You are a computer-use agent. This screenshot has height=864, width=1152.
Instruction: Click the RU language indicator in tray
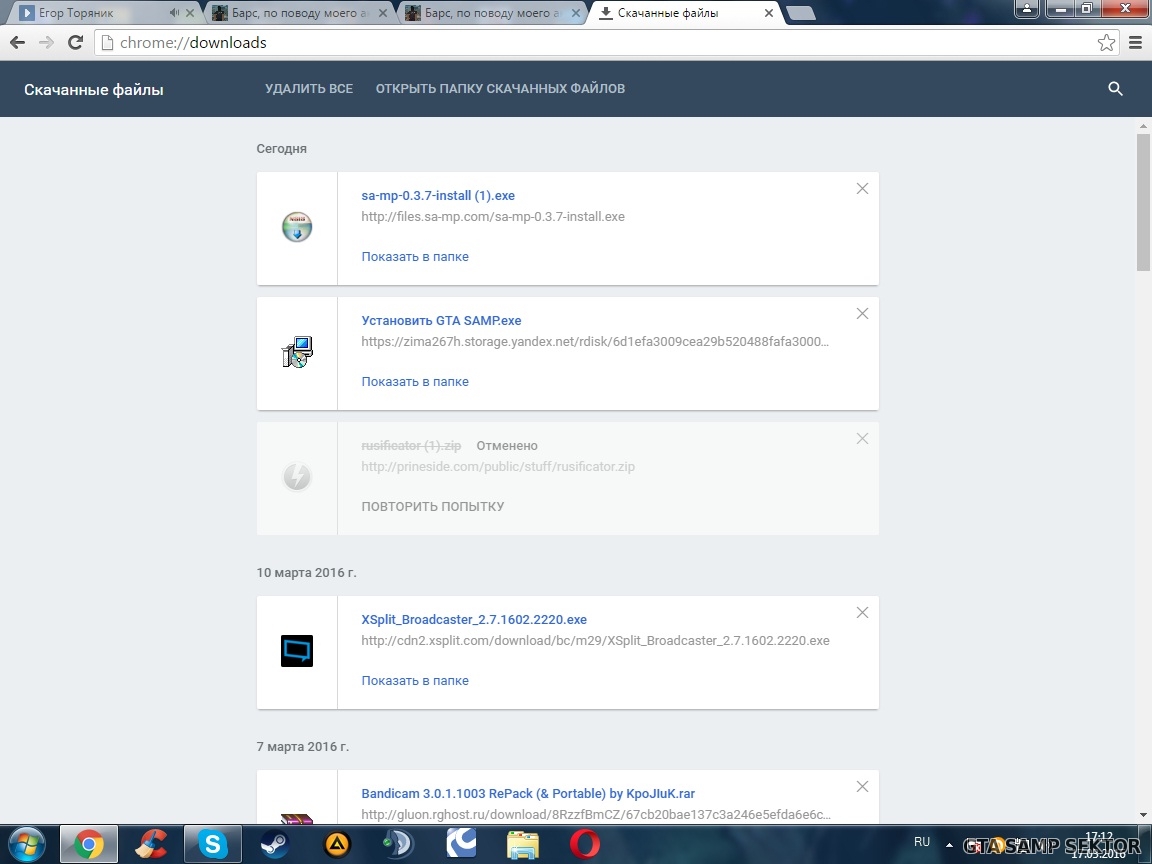click(922, 842)
